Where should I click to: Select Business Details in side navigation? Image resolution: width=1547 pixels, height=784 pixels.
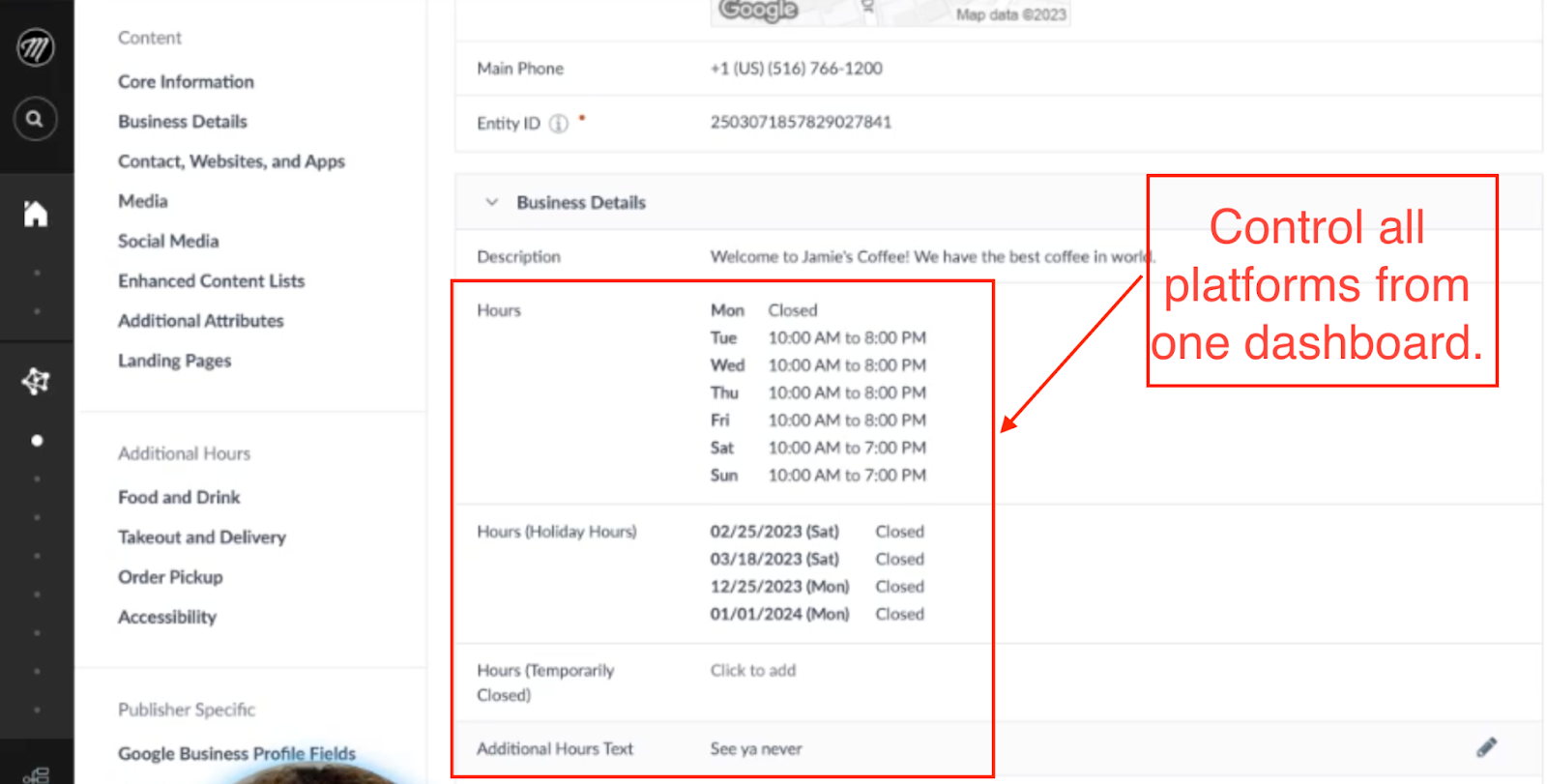click(x=183, y=122)
